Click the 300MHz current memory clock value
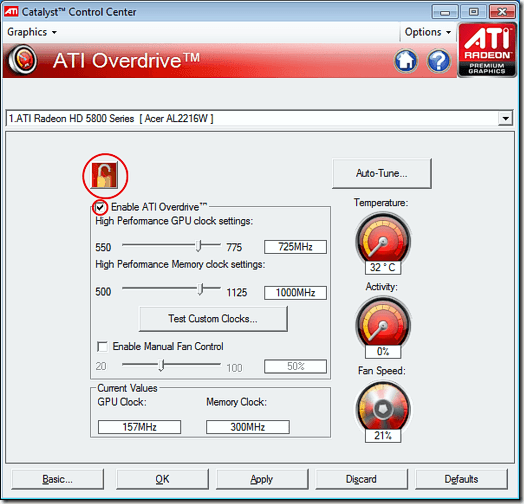The height and width of the screenshot is (504, 524). (248, 427)
